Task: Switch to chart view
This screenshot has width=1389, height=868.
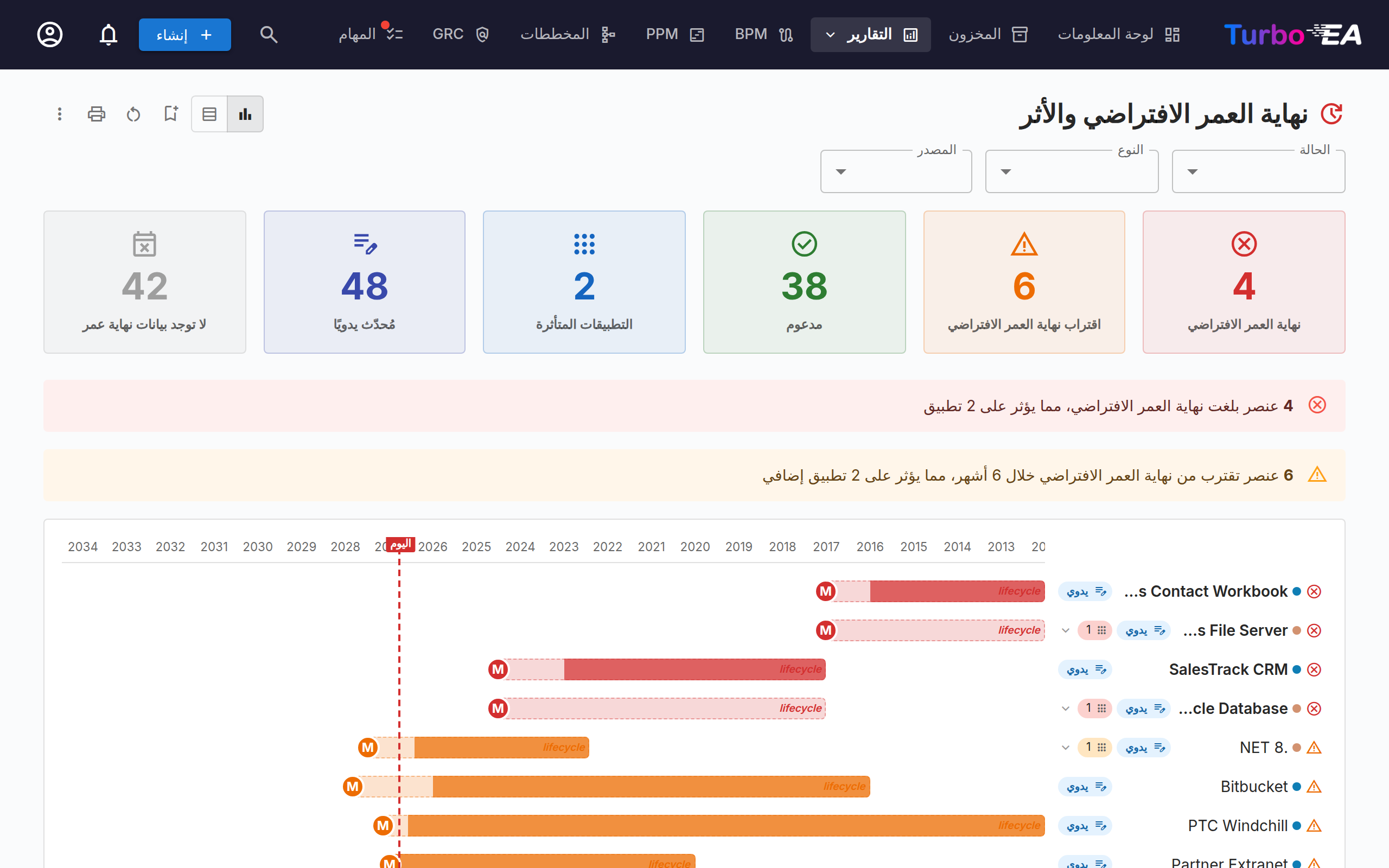Action: (245, 114)
